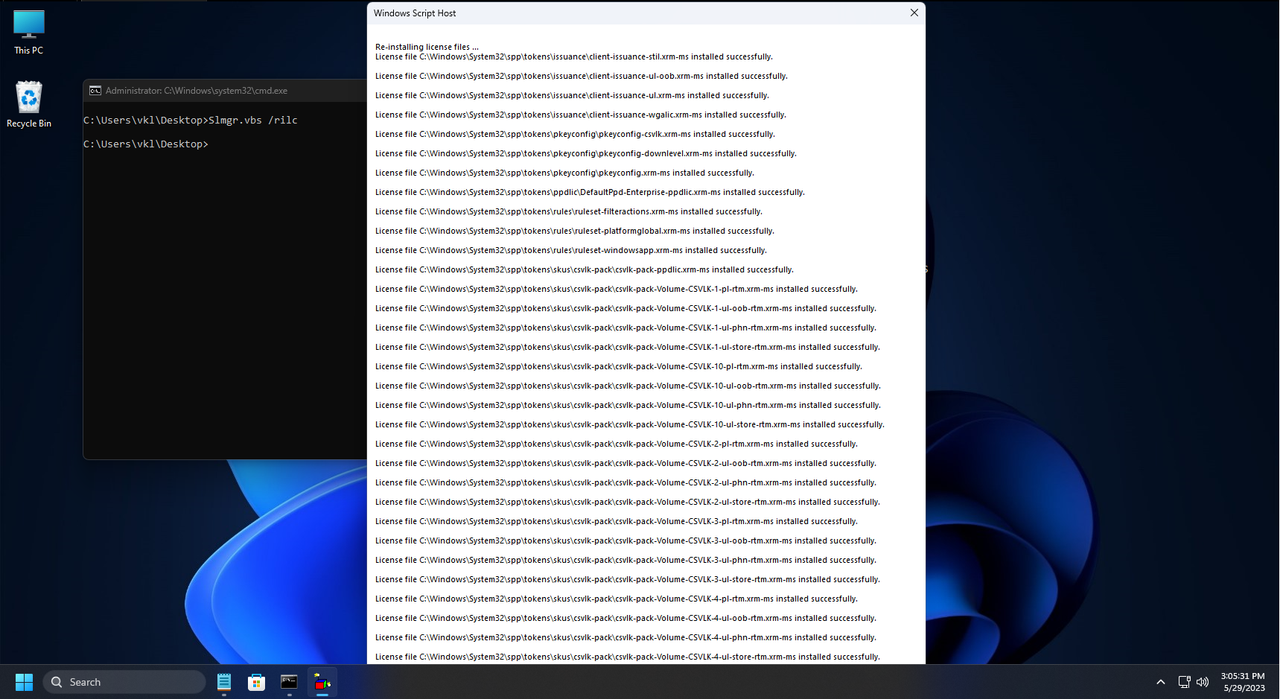
Task: Click the CSVLK-3-pl-rtm.xrm-ms line
Action: click(x=616, y=522)
